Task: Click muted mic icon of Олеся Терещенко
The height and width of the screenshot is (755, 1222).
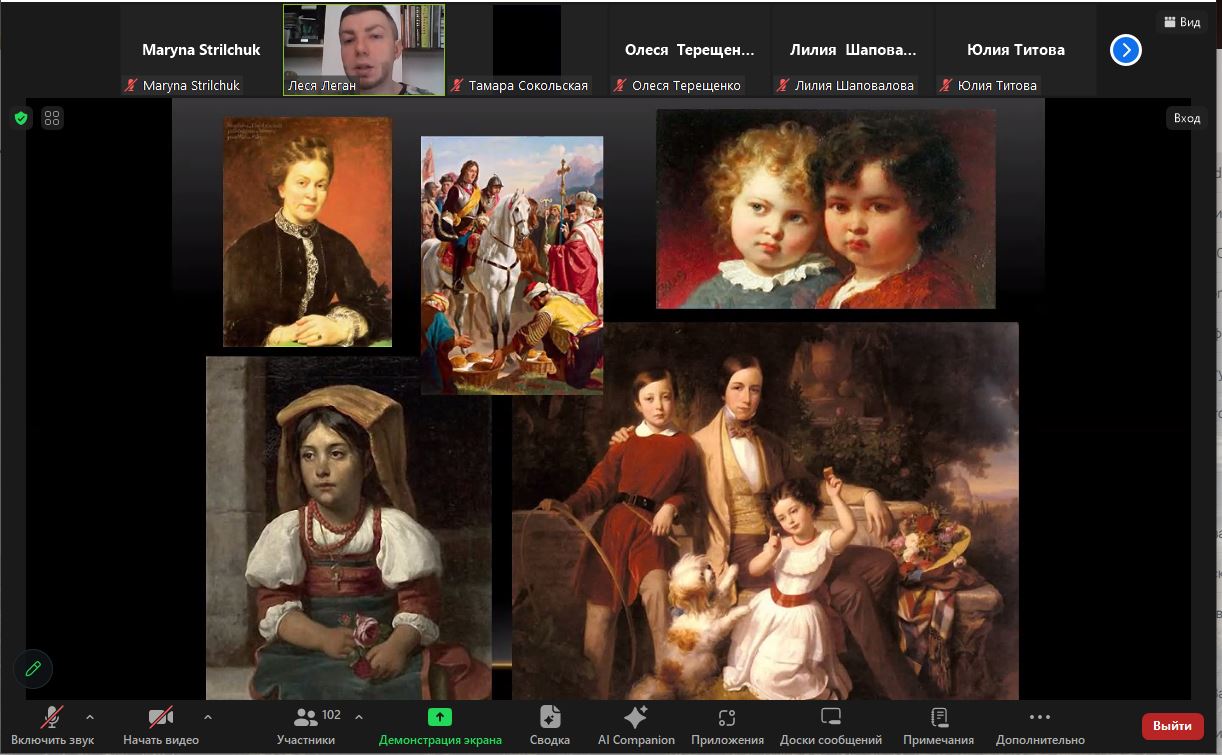Action: point(620,86)
